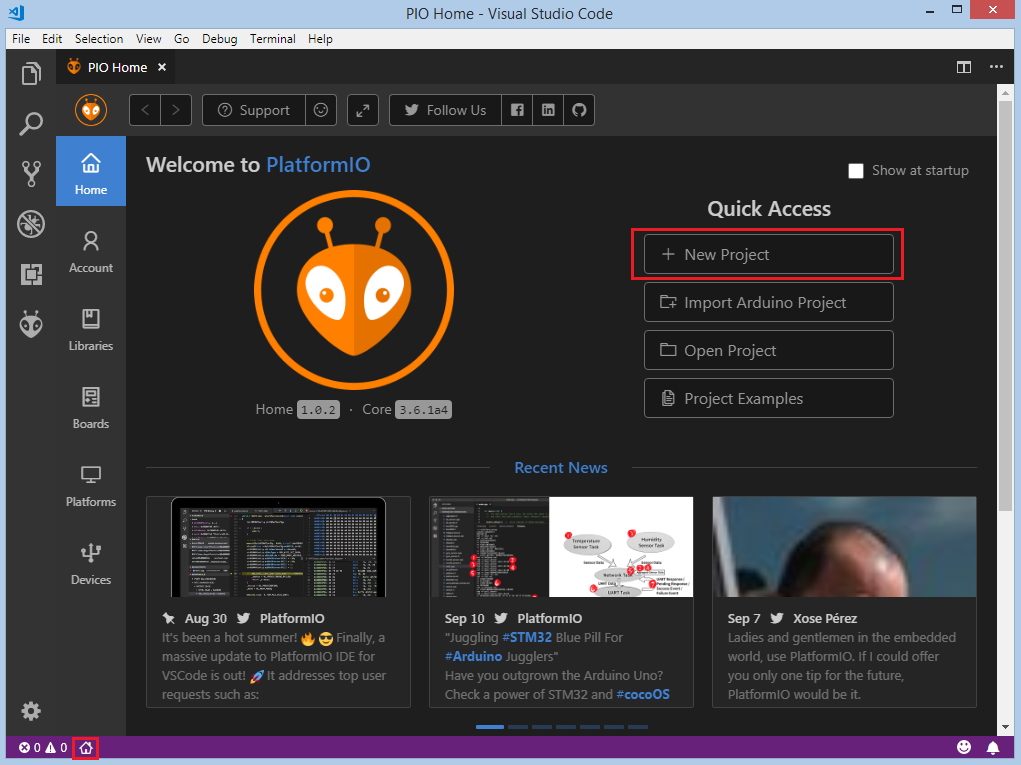This screenshot has width=1021, height=765.
Task: Open the STM32 Blue Pill news thumbnail
Action: click(560, 546)
